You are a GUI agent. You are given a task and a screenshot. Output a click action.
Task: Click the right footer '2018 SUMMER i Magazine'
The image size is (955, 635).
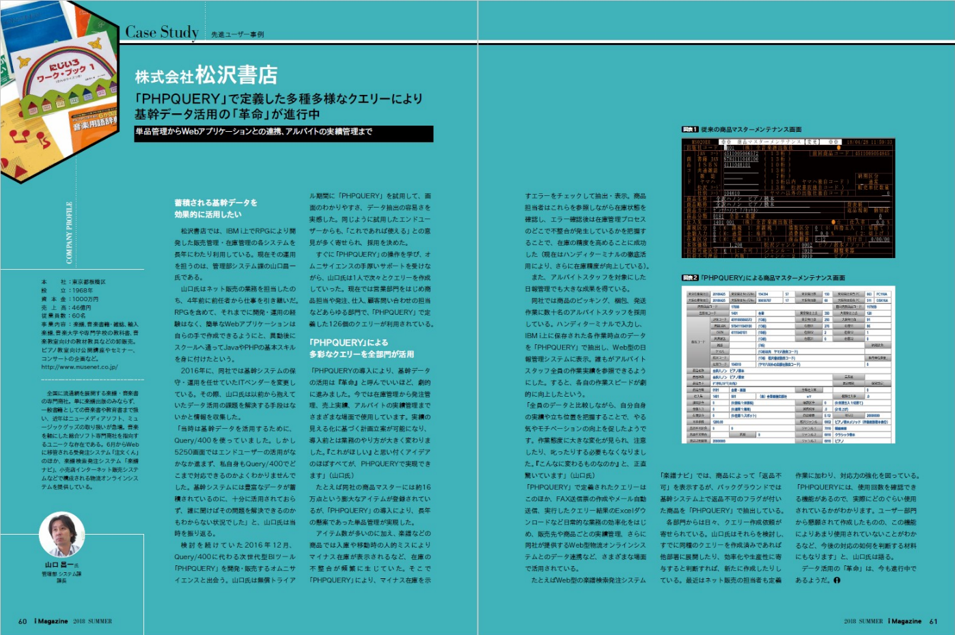click(x=883, y=622)
